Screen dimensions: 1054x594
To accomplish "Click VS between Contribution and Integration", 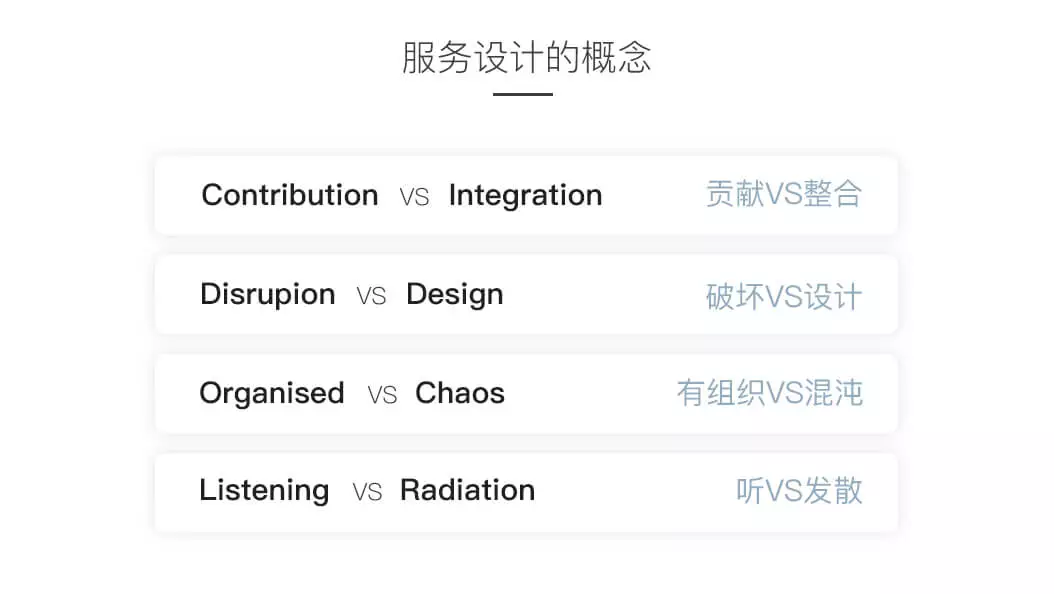I will pyautogui.click(x=414, y=197).
